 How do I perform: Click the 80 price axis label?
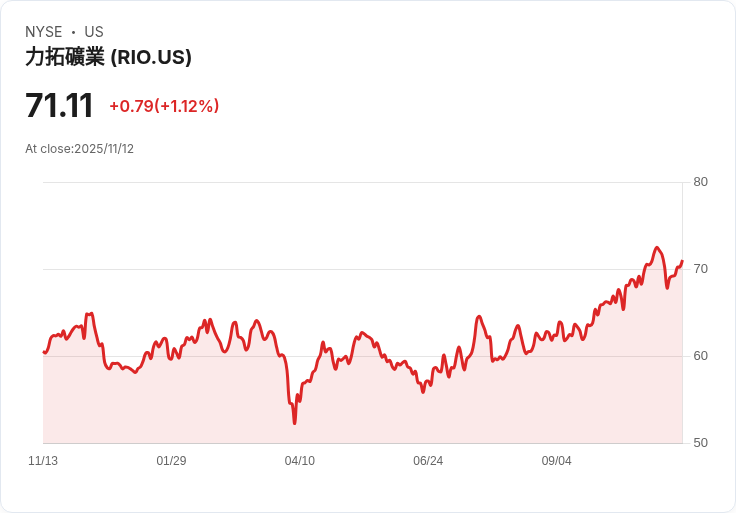pos(700,182)
